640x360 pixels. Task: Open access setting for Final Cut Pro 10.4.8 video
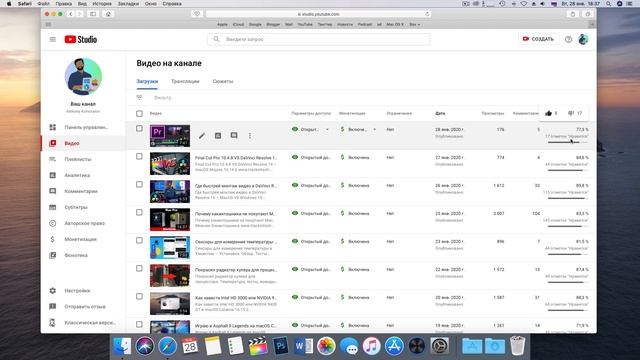[311, 157]
